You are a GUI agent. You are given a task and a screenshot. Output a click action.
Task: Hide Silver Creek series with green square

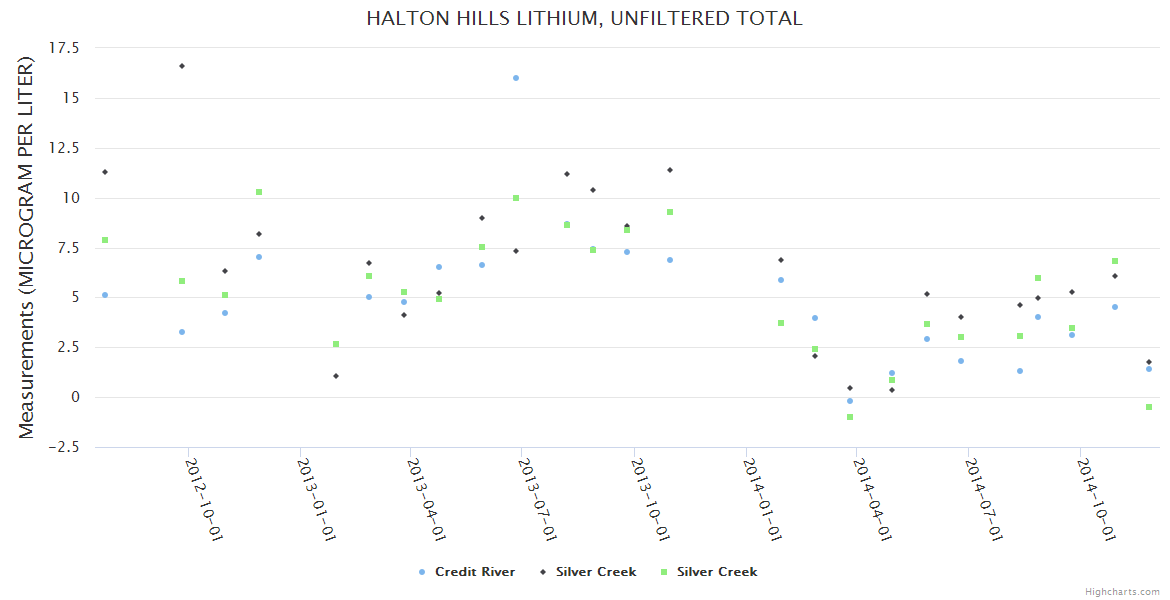(x=717, y=572)
